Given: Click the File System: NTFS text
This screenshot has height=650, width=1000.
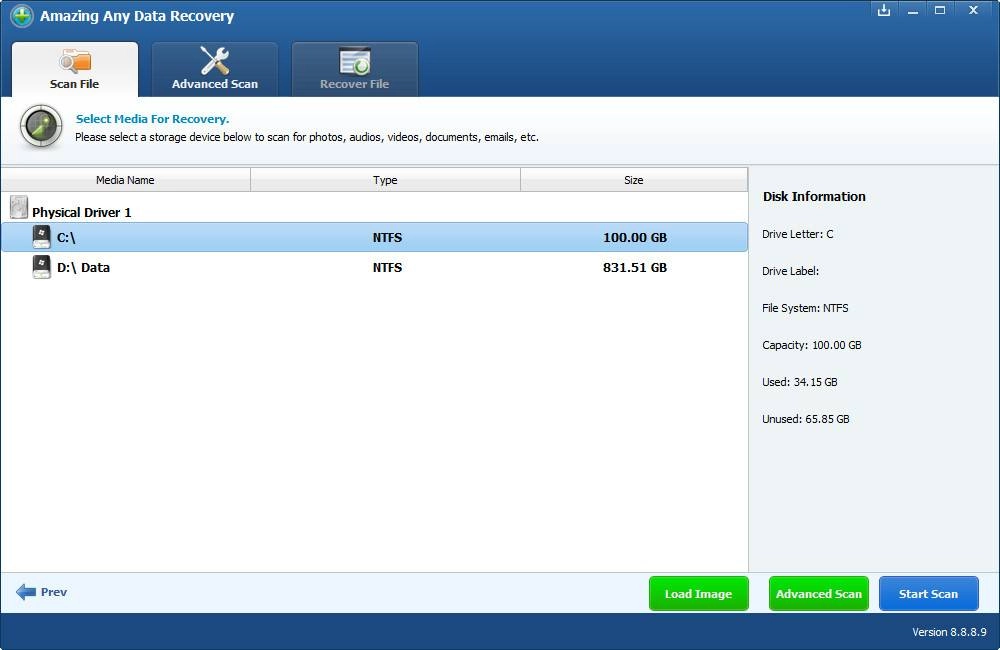Looking at the screenshot, I should coord(805,308).
